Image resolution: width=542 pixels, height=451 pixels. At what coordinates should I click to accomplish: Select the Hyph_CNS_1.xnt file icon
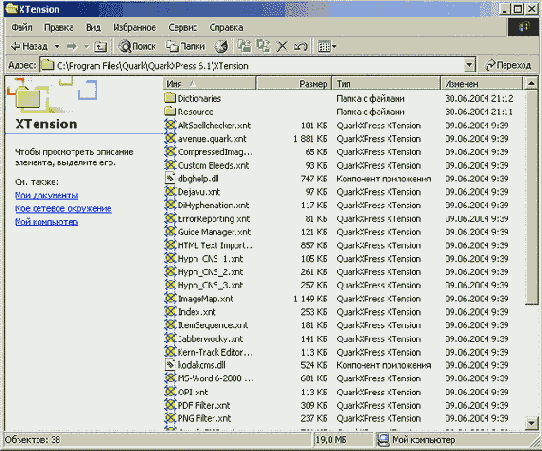[x=170, y=258]
